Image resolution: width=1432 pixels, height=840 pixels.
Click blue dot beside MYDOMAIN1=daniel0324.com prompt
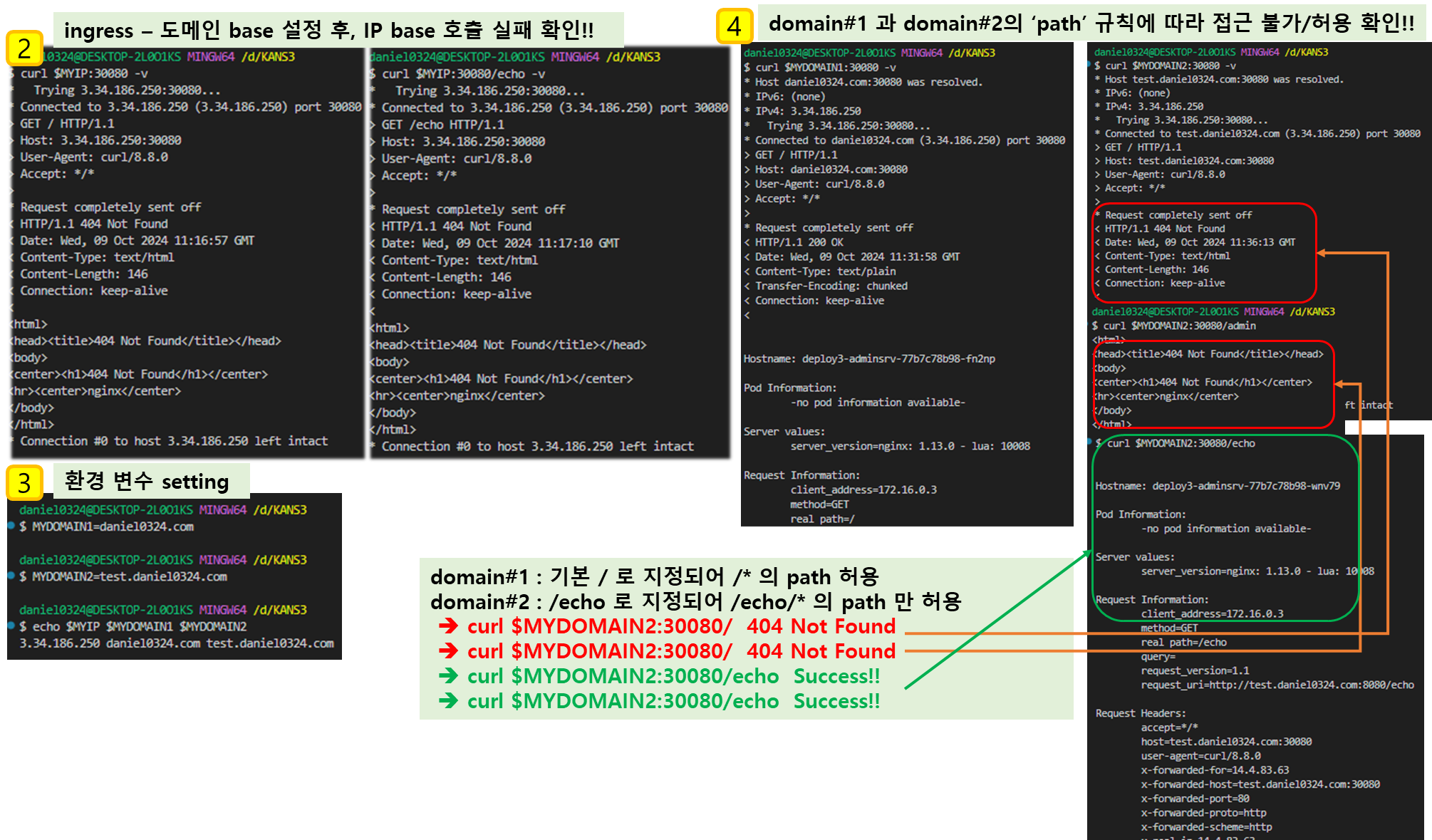pos(11,526)
